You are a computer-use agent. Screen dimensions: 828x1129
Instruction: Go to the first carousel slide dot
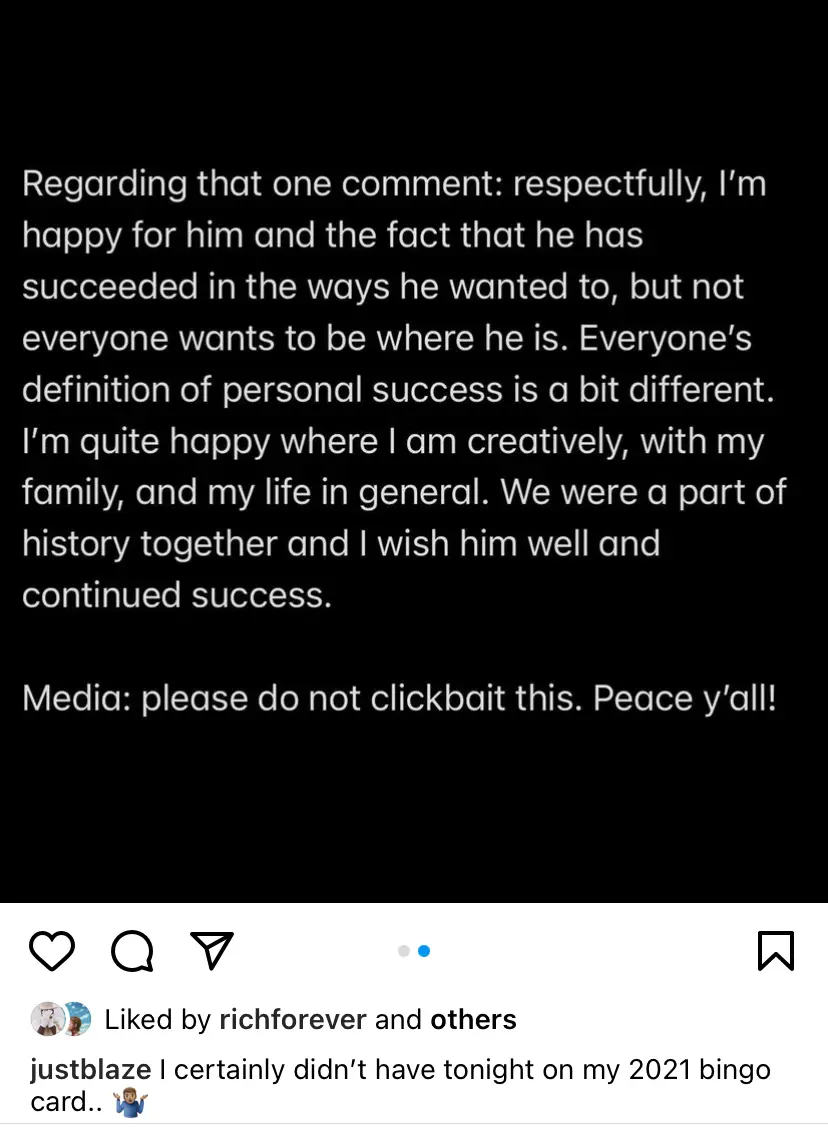point(404,951)
